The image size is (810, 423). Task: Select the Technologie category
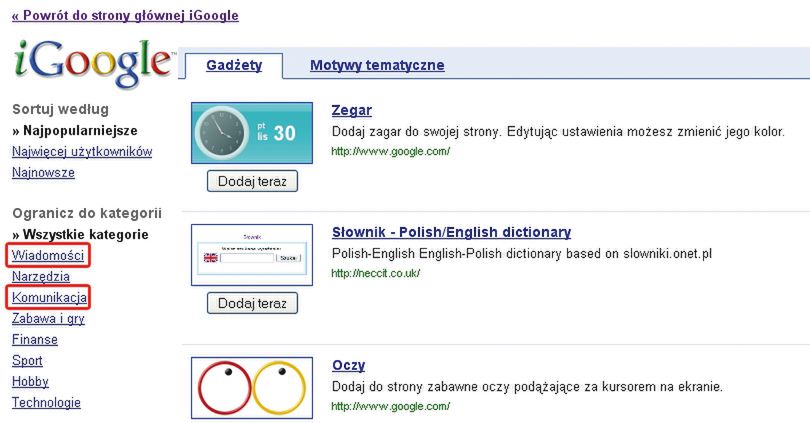click(46, 402)
